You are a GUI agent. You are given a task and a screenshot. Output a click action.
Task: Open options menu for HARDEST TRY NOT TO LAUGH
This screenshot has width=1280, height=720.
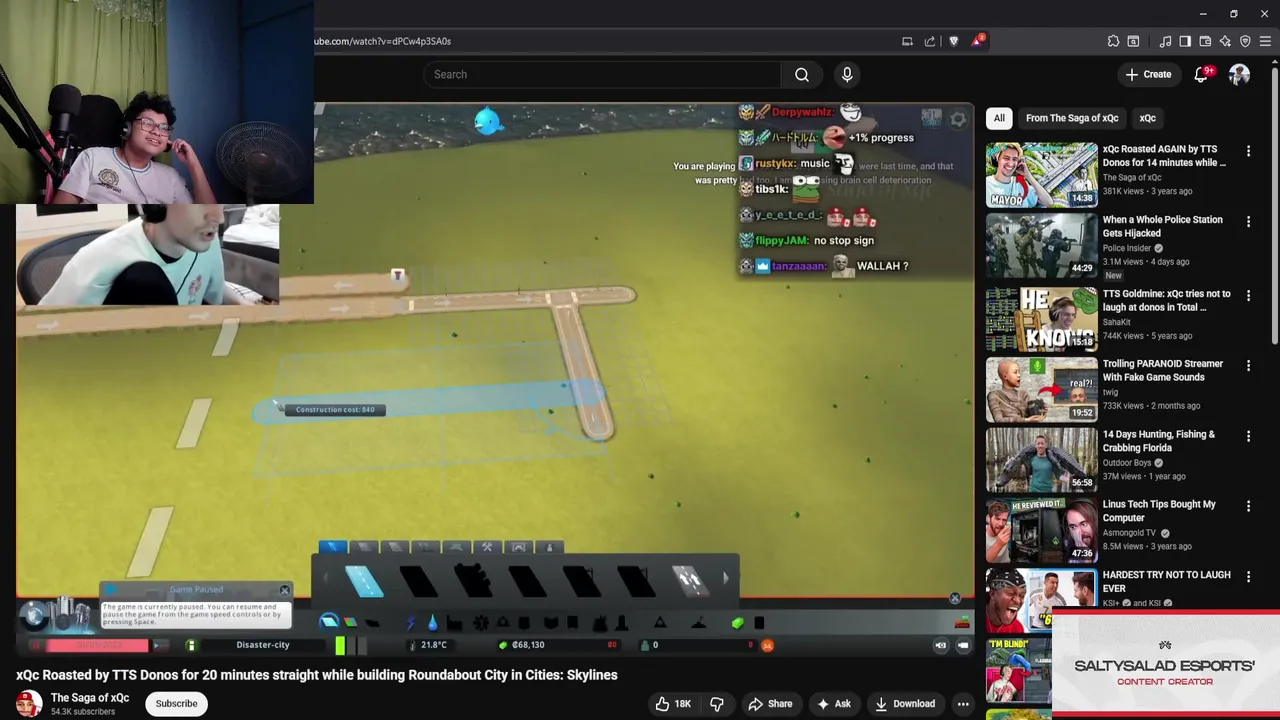pos(1248,577)
